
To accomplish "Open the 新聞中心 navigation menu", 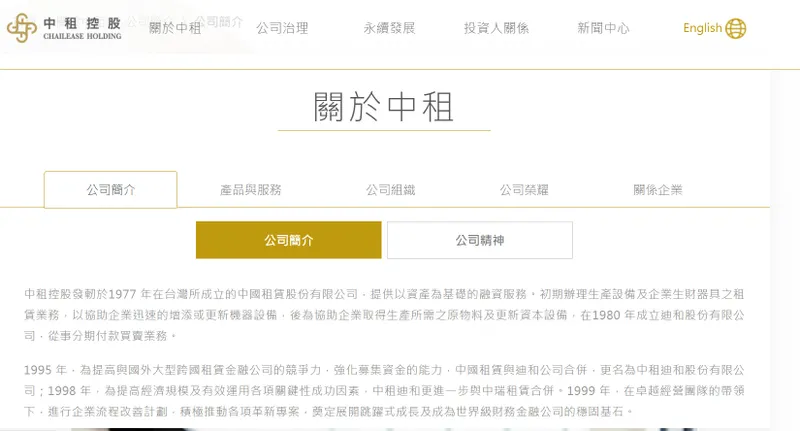I will (x=603, y=28).
